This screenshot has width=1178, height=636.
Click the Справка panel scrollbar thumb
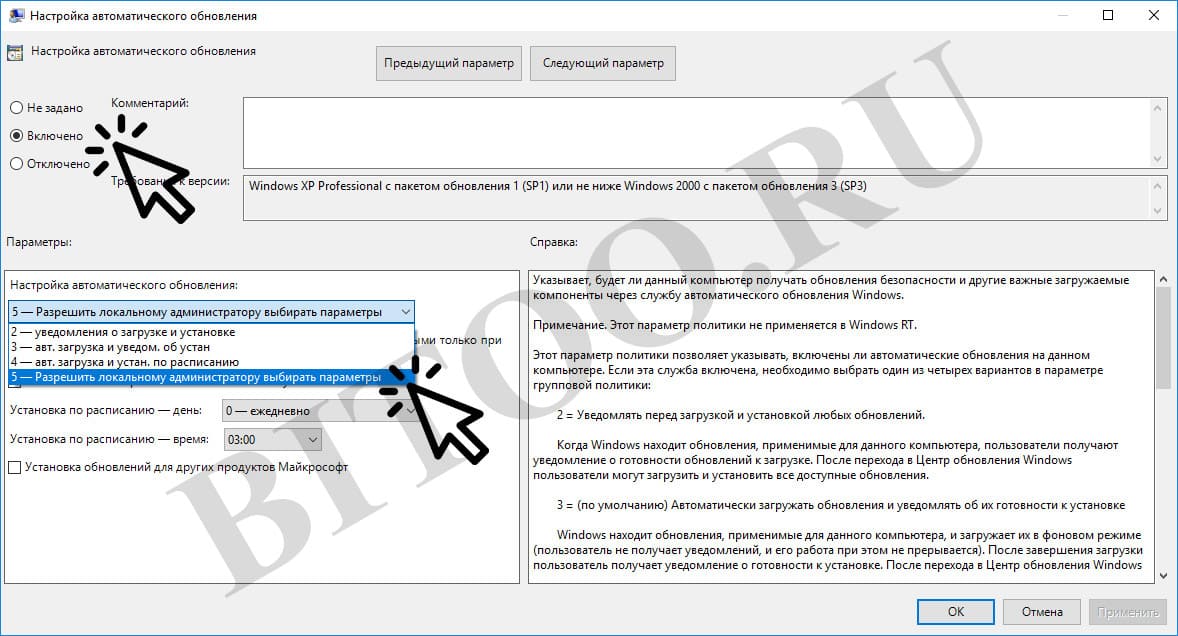pos(1162,335)
